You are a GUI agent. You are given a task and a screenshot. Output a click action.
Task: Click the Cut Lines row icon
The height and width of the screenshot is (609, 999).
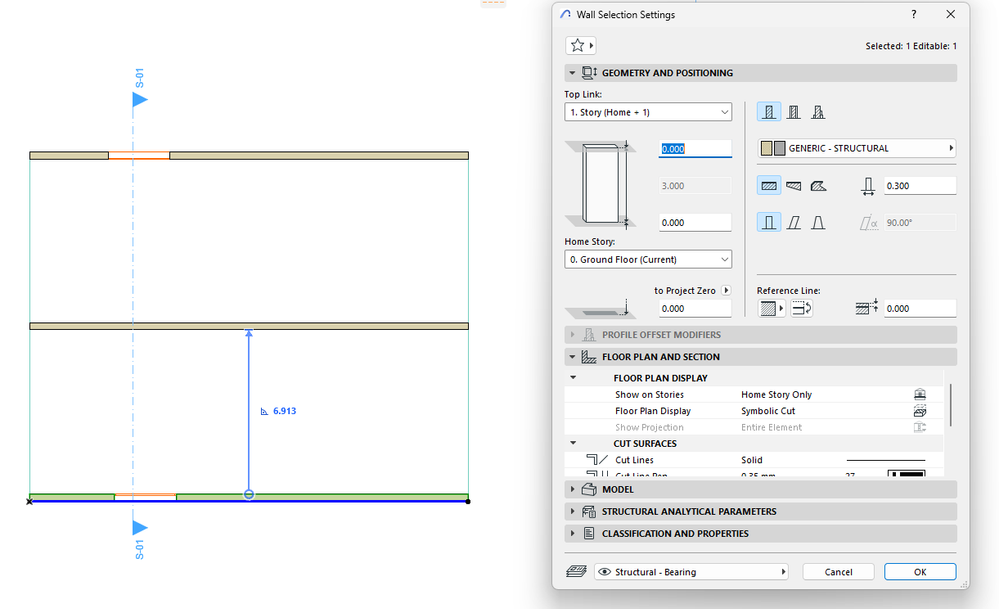(596, 459)
